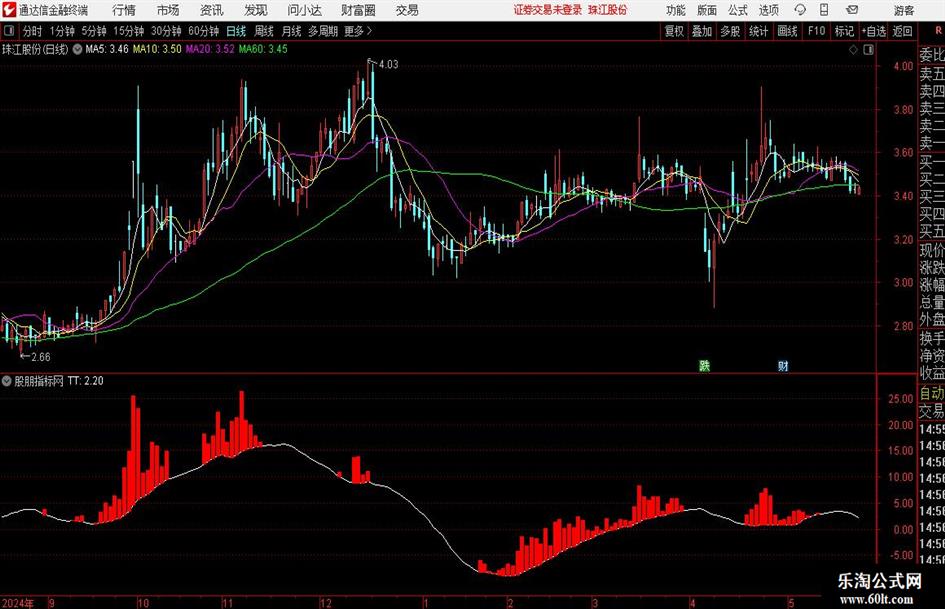Click the 总量 row in side panel
The width and height of the screenshot is (945, 609).
[932, 303]
